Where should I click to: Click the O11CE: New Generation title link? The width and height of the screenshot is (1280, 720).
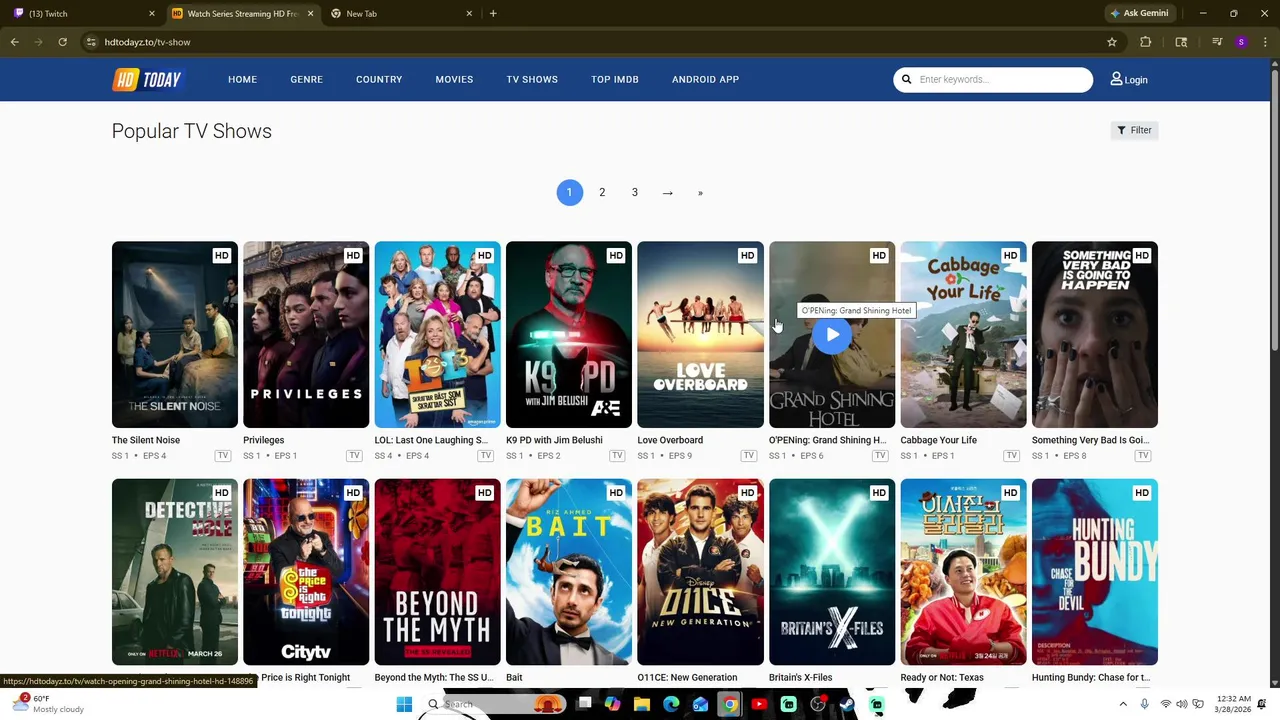click(687, 678)
